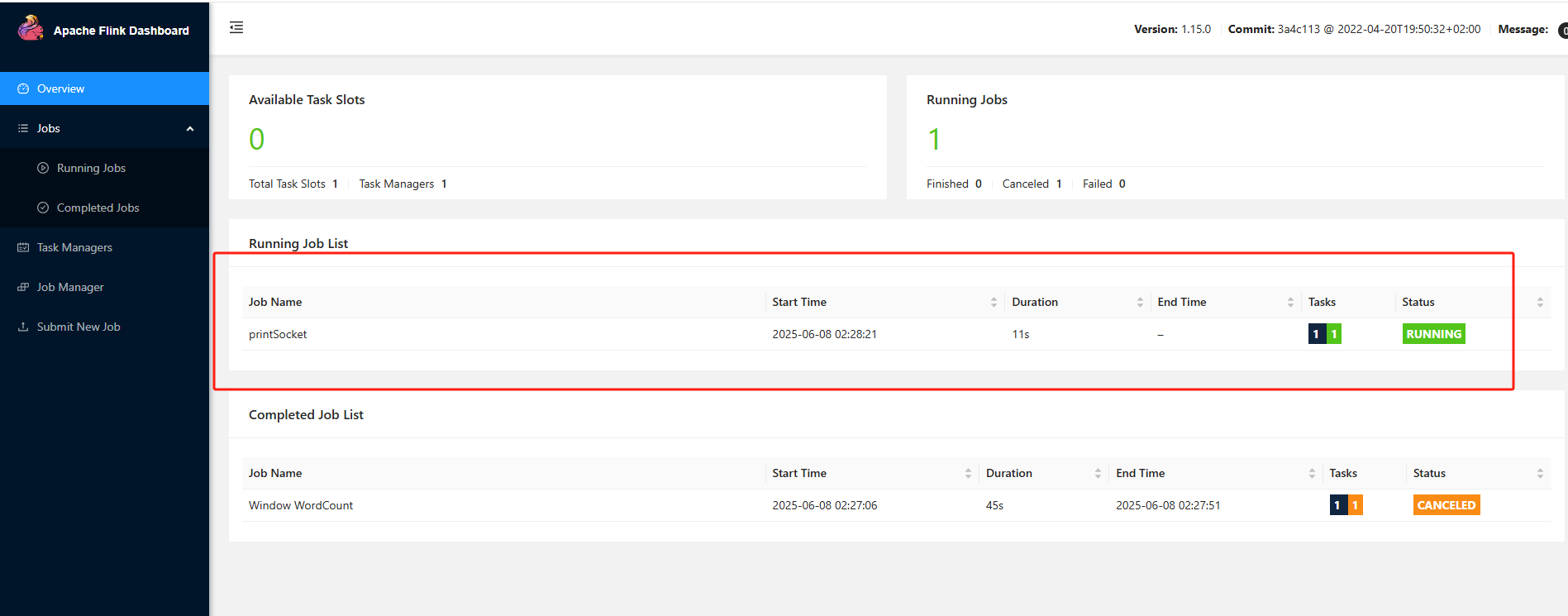
Task: Click the Running Jobs count 1
Action: tap(934, 139)
